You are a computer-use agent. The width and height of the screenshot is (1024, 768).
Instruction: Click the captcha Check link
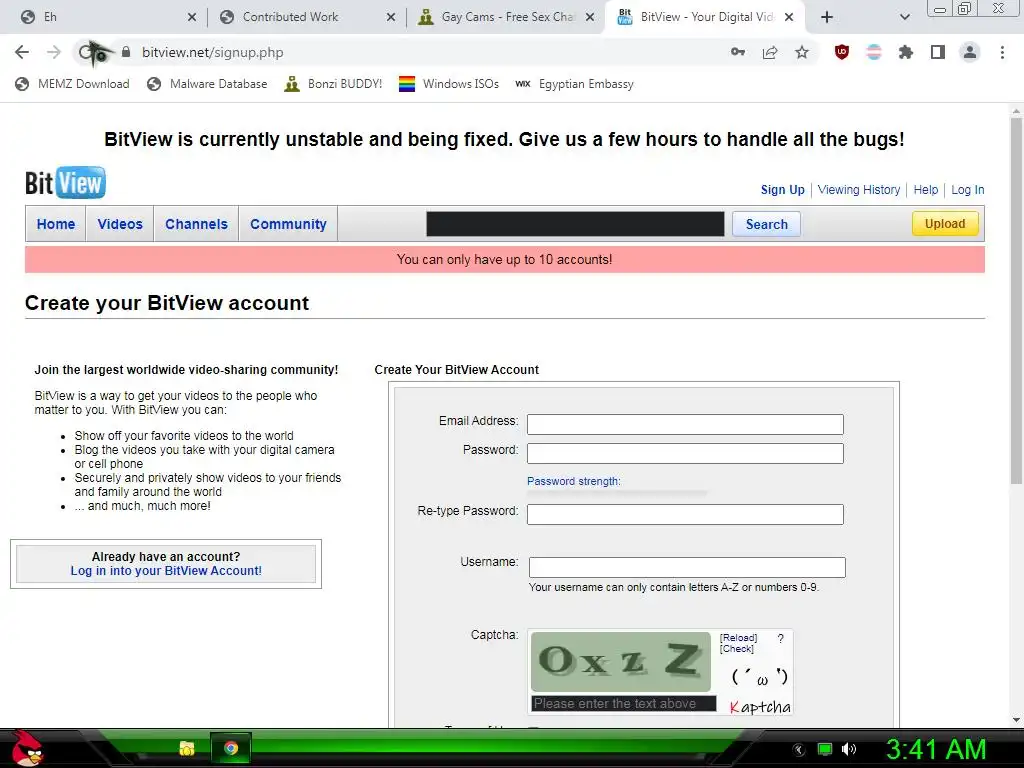[737, 648]
